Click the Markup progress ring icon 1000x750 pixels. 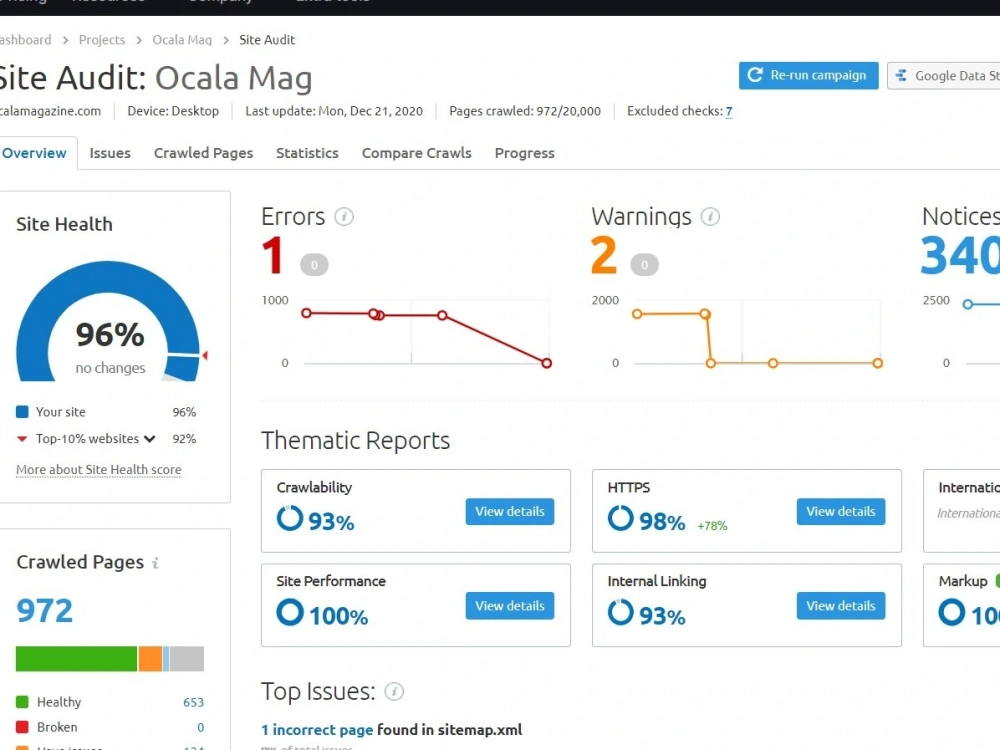[x=952, y=612]
